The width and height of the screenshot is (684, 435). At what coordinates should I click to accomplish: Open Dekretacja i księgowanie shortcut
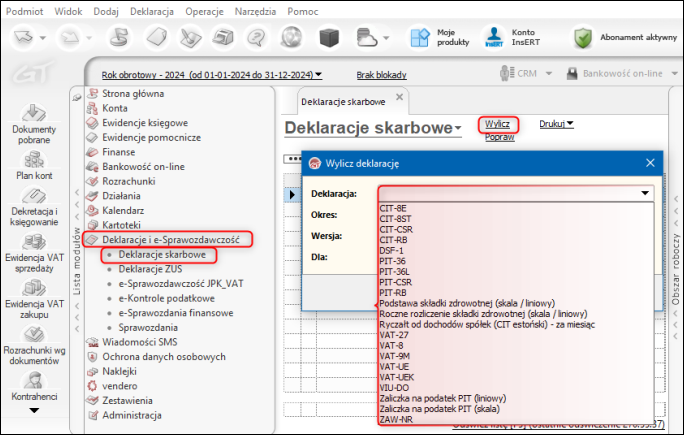(34, 207)
